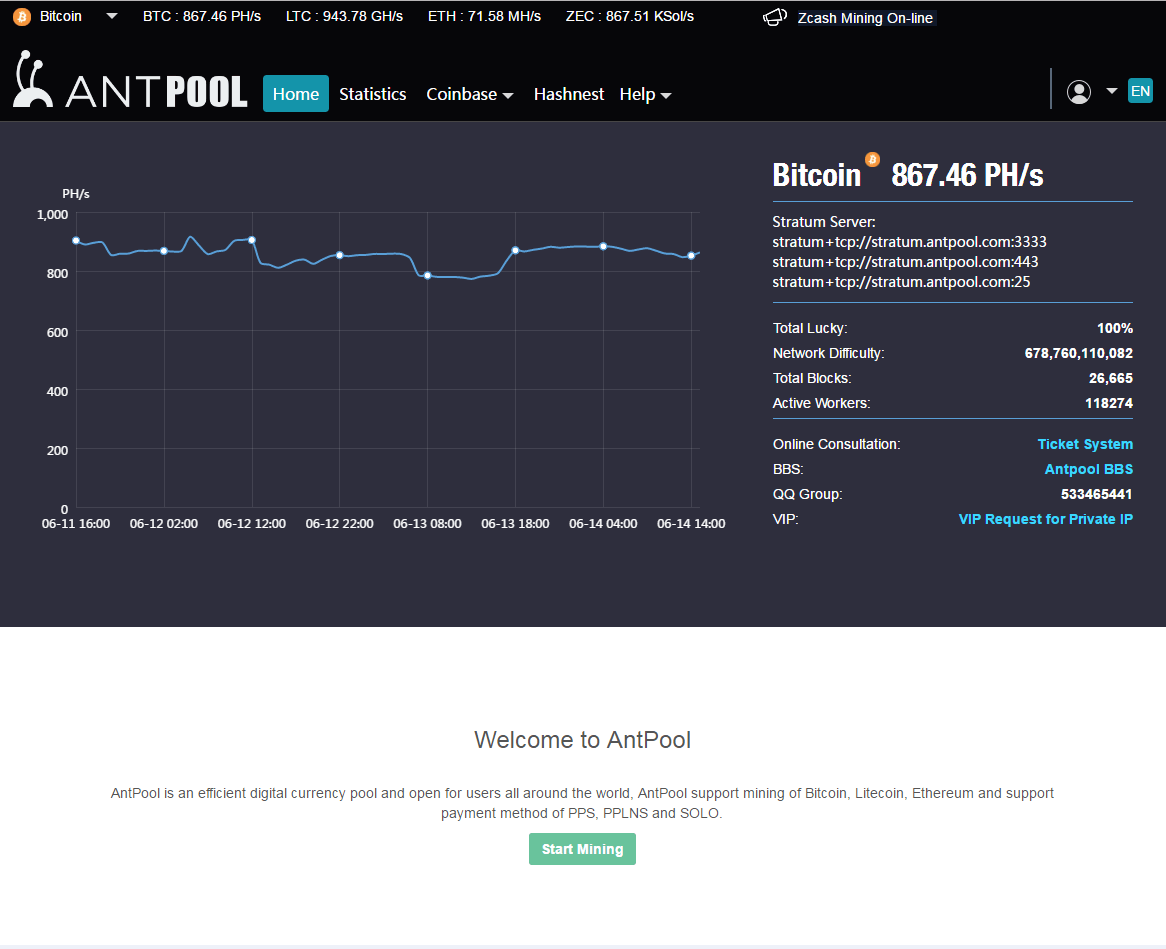Screen dimensions: 1166x949
Task: Click the BTC : 867.46 PH/s ticker
Action: (x=202, y=16)
